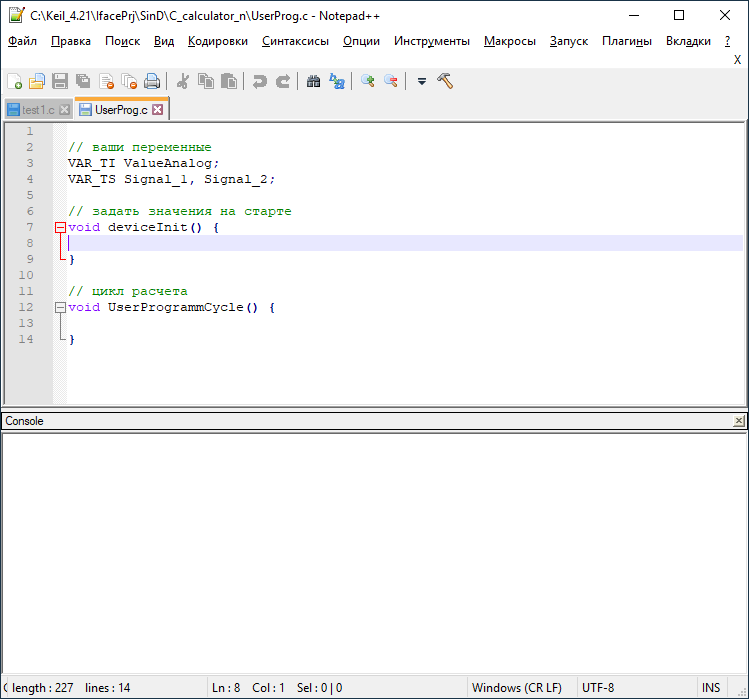Collapse the UserProgrammCycle function fold
749x699 pixels.
[x=60, y=307]
